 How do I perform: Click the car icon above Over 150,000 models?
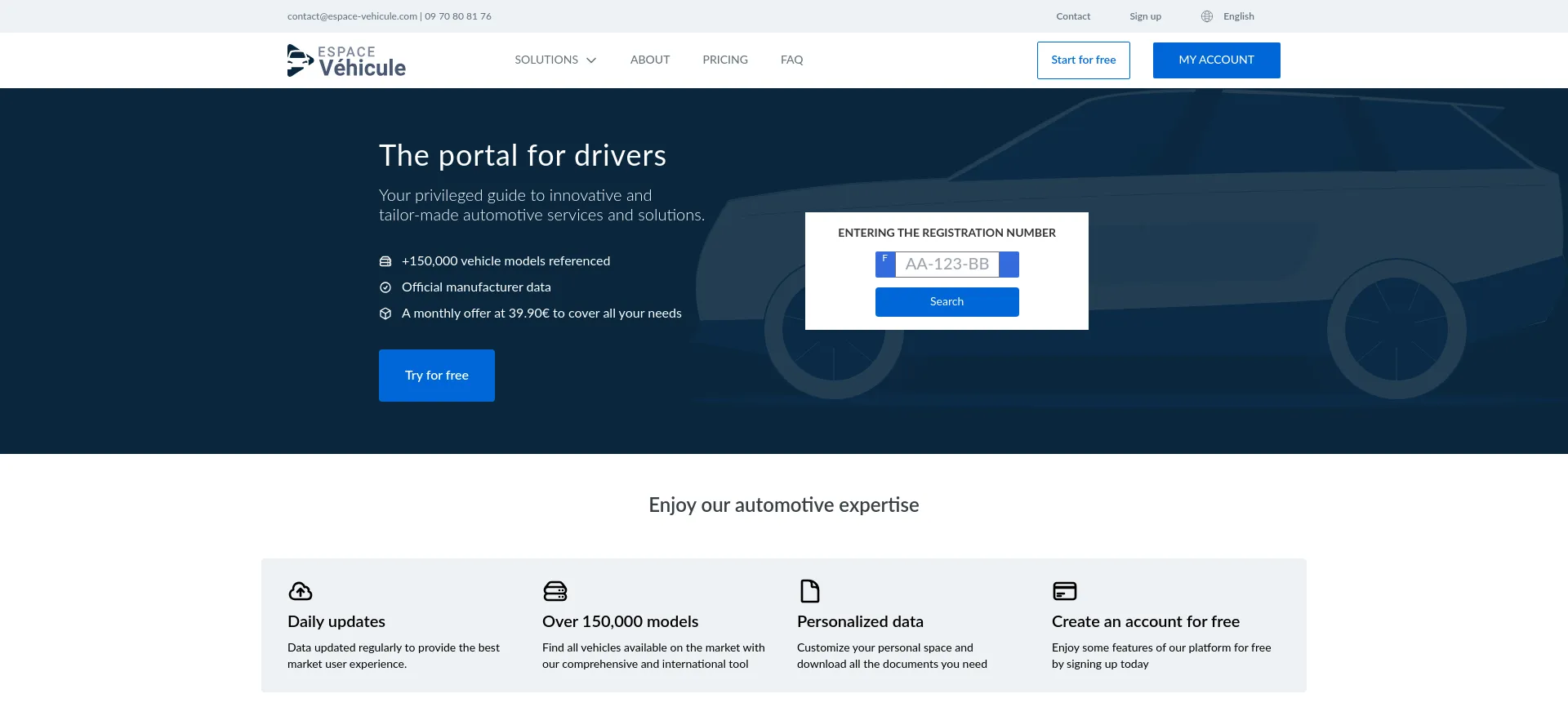tap(555, 590)
